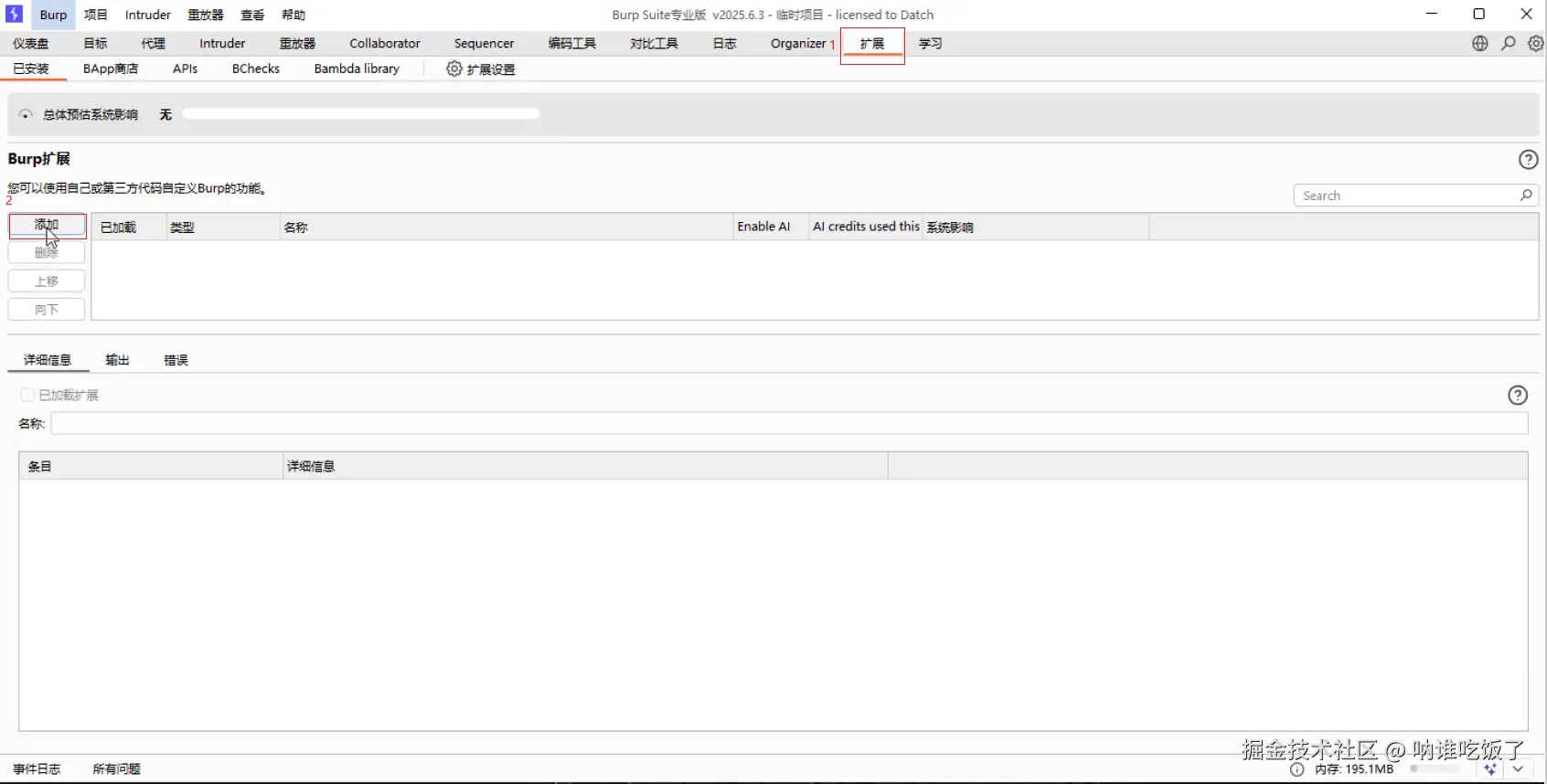The height and width of the screenshot is (784, 1547).
Task: Sort by AI credits used column header
Action: tap(866, 227)
